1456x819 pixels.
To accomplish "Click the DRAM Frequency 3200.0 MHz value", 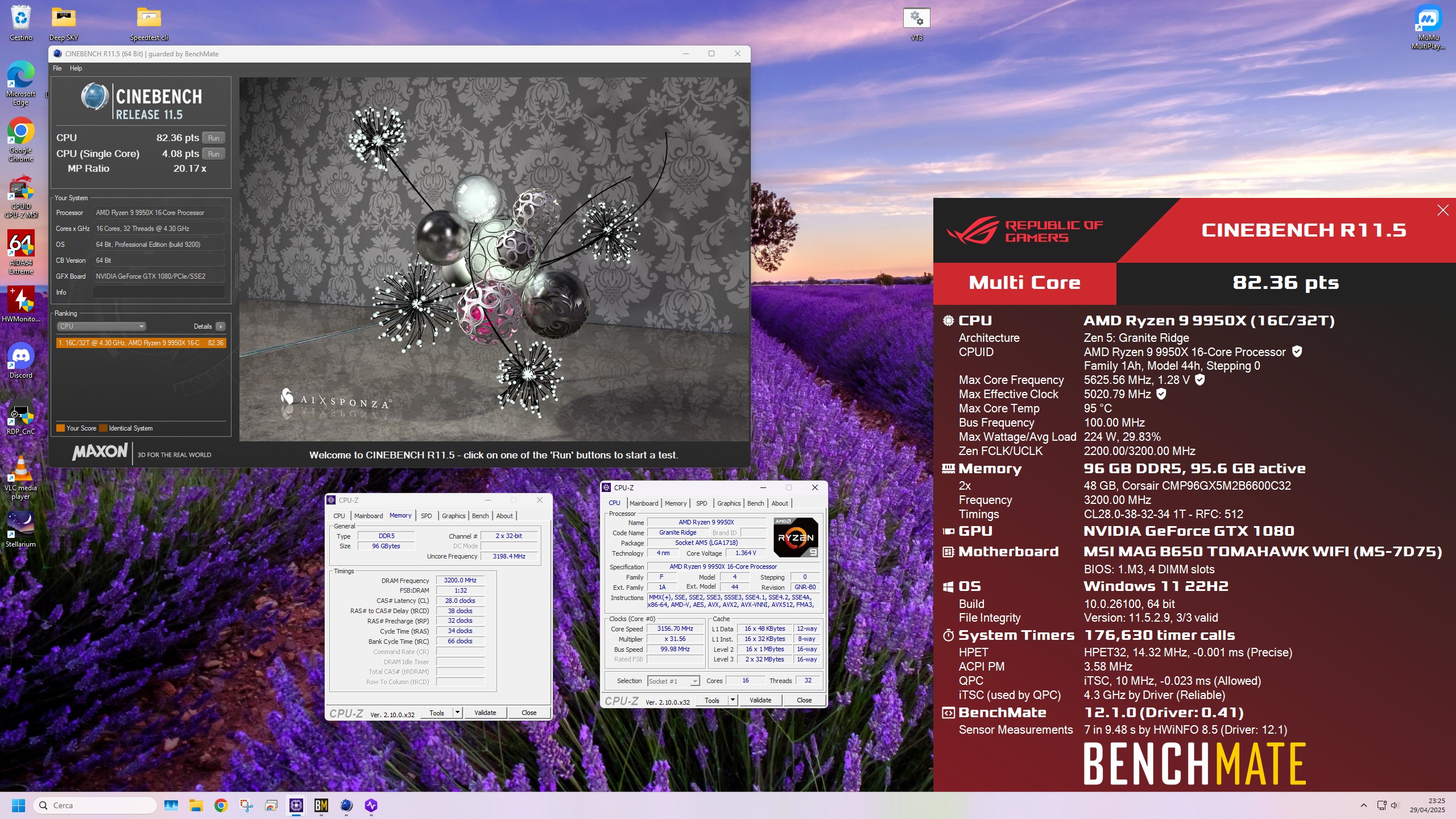I will pos(460,580).
